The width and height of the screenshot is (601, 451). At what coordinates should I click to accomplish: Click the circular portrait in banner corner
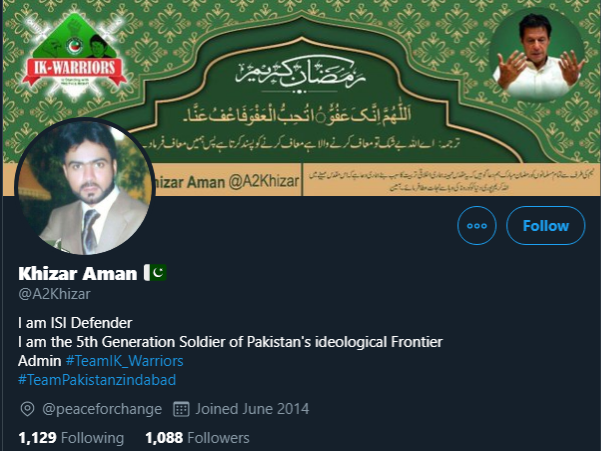point(537,54)
